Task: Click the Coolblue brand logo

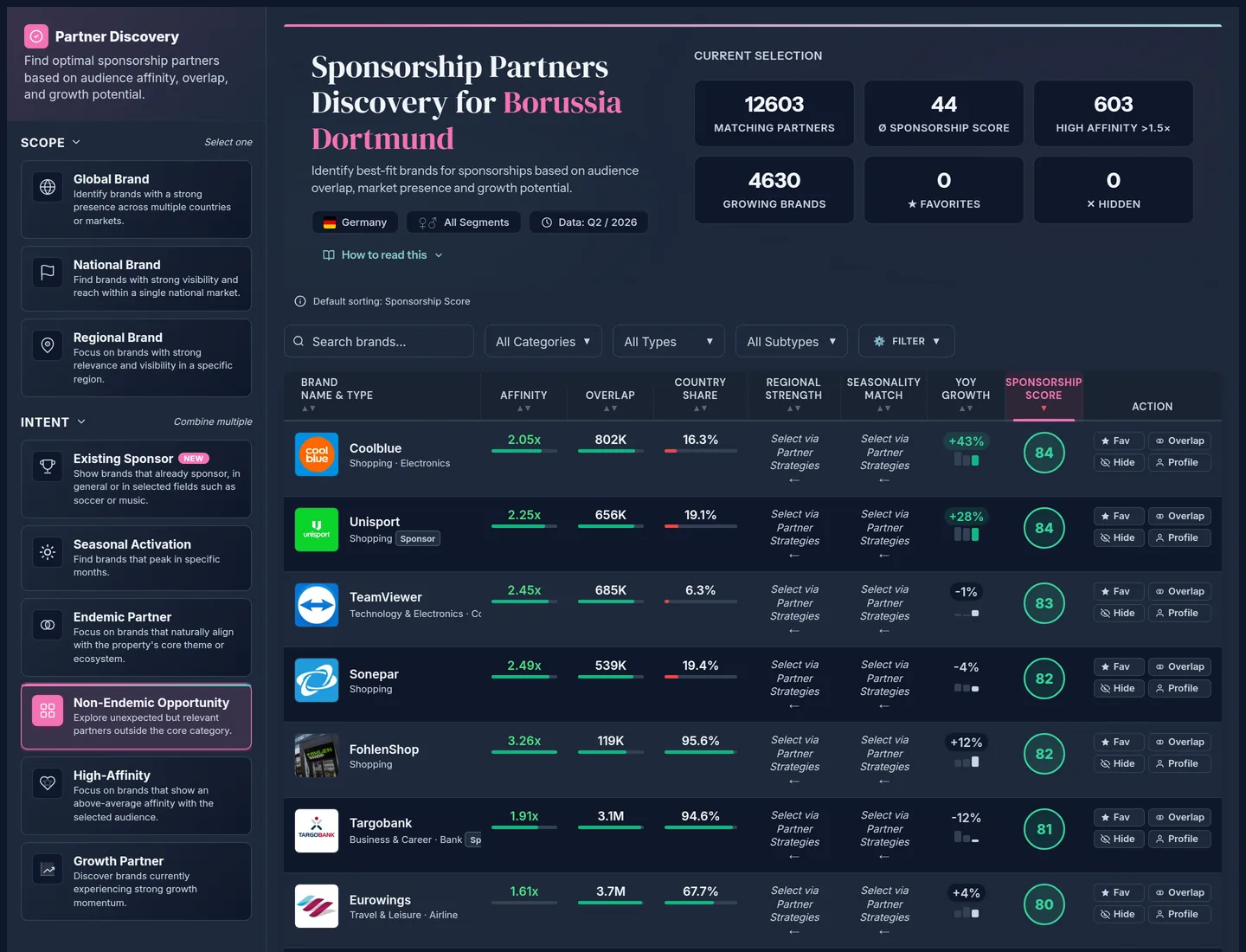Action: pyautogui.click(x=317, y=454)
